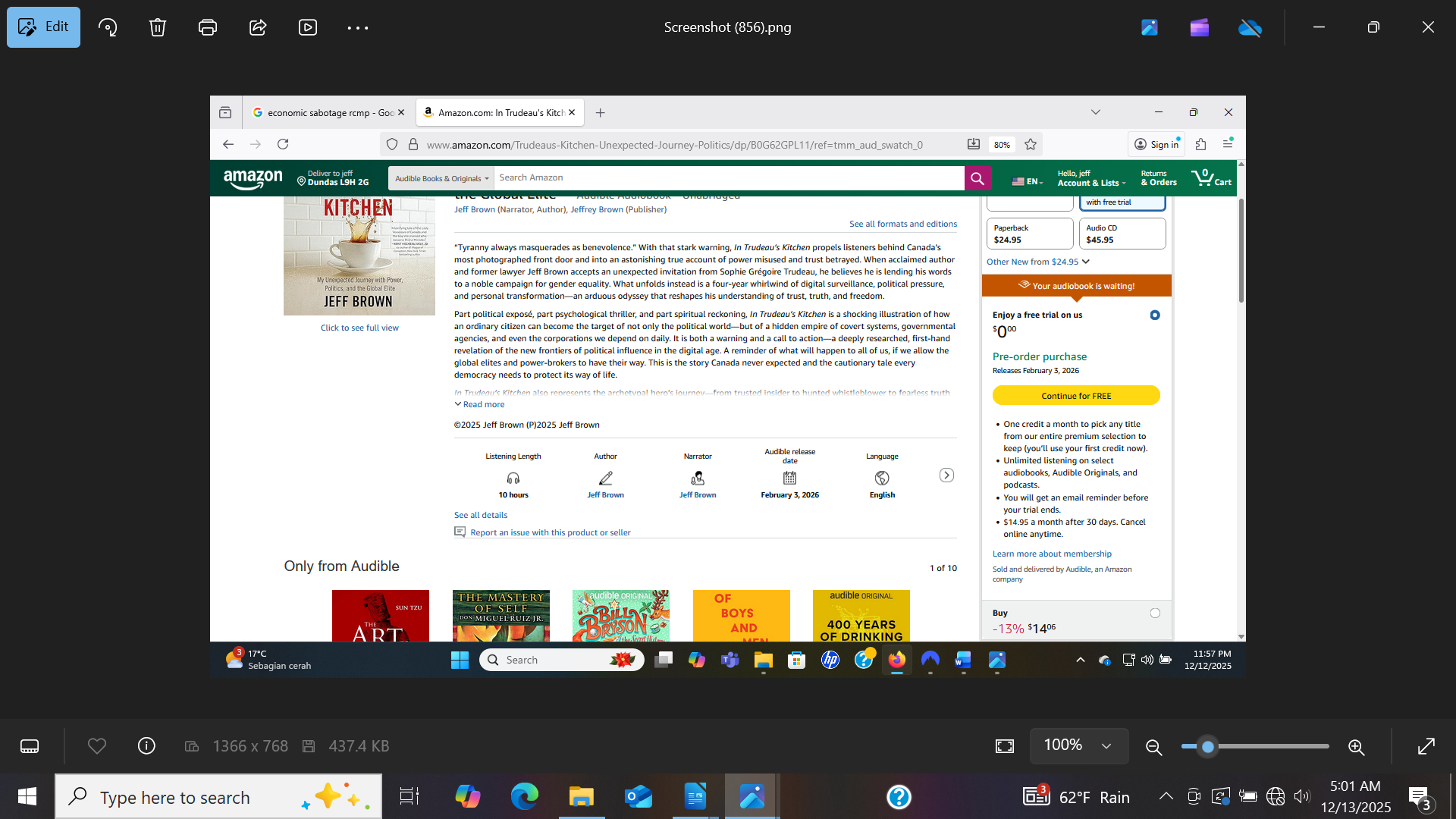Image resolution: width=1456 pixels, height=819 pixels.
Task: Show hidden icons in the system tray
Action: point(1166,796)
